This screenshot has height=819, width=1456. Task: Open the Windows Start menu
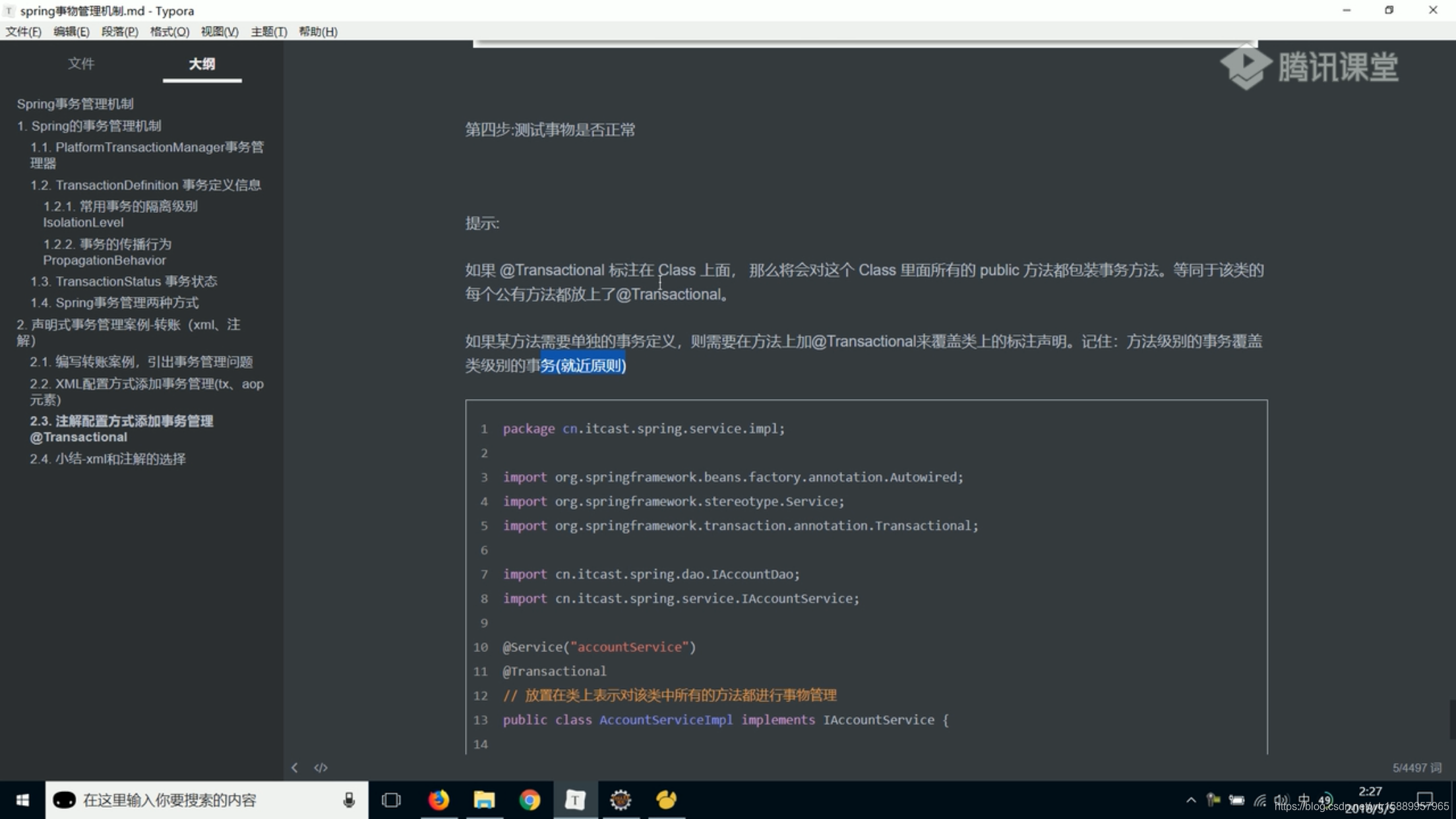pyautogui.click(x=22, y=800)
